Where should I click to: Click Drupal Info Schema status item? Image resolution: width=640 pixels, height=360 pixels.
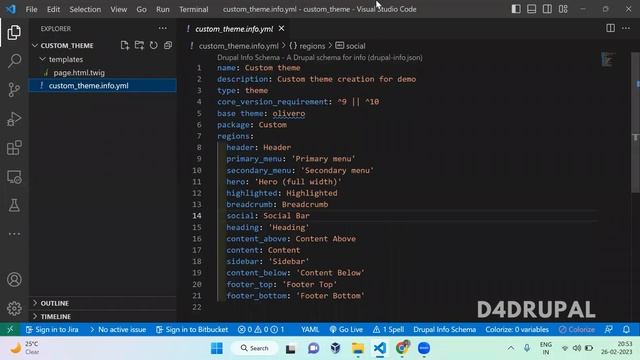(x=444, y=329)
